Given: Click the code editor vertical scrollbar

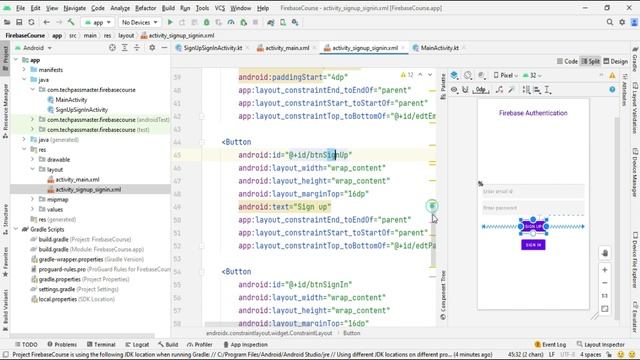Looking at the screenshot, I should (433, 241).
